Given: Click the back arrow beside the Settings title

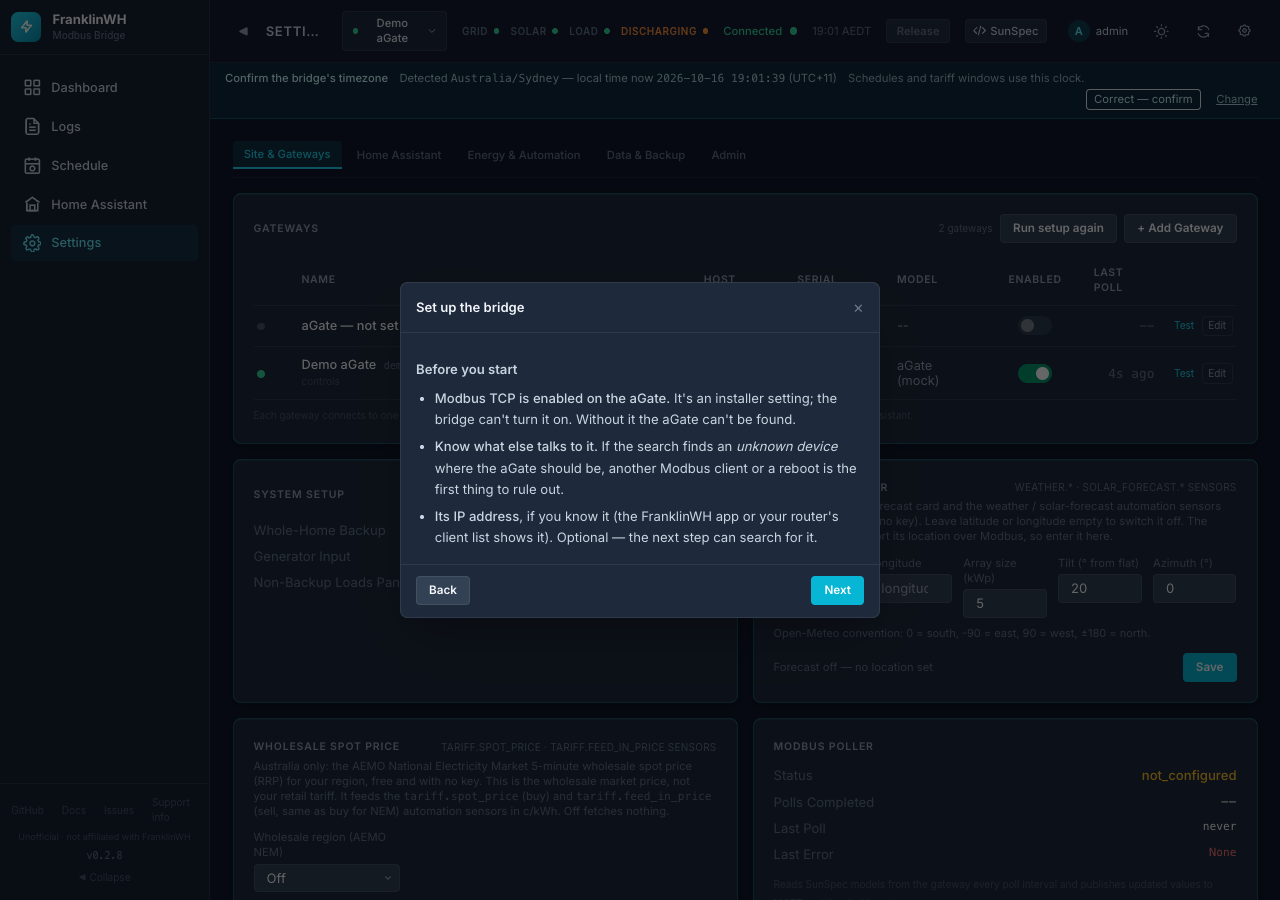Looking at the screenshot, I should coord(243,31).
